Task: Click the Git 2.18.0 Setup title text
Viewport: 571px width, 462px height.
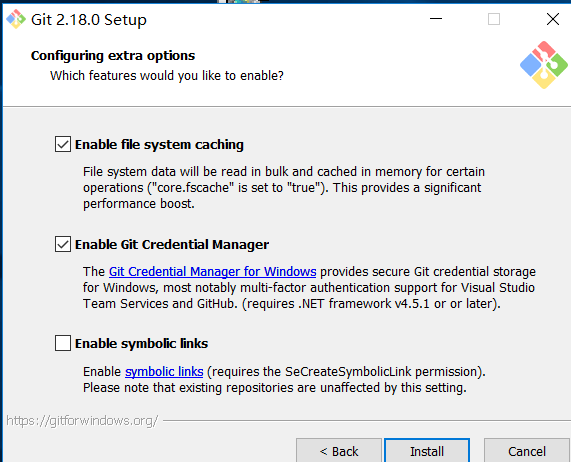Action: (89, 20)
